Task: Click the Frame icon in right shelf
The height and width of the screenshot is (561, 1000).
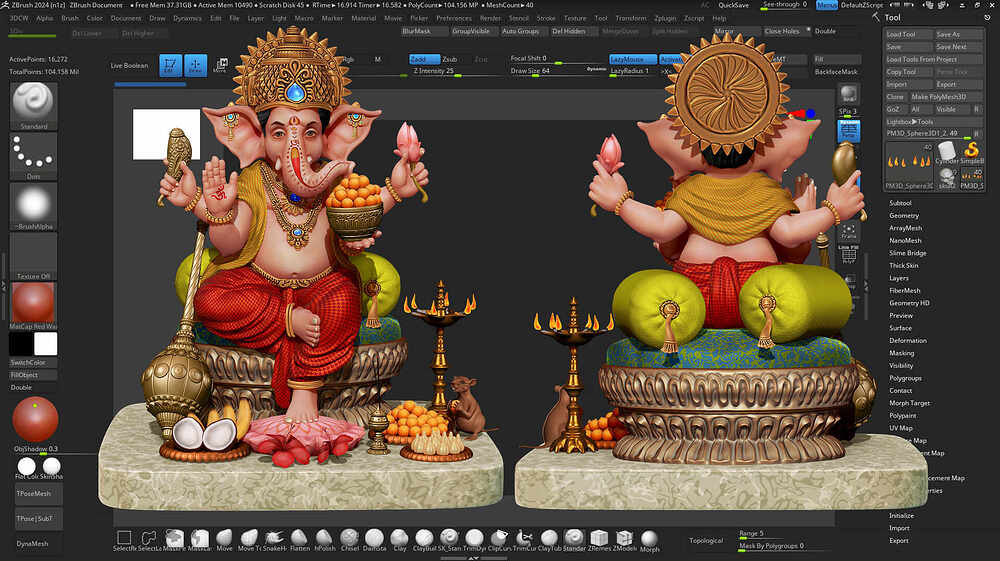Action: 848,231
